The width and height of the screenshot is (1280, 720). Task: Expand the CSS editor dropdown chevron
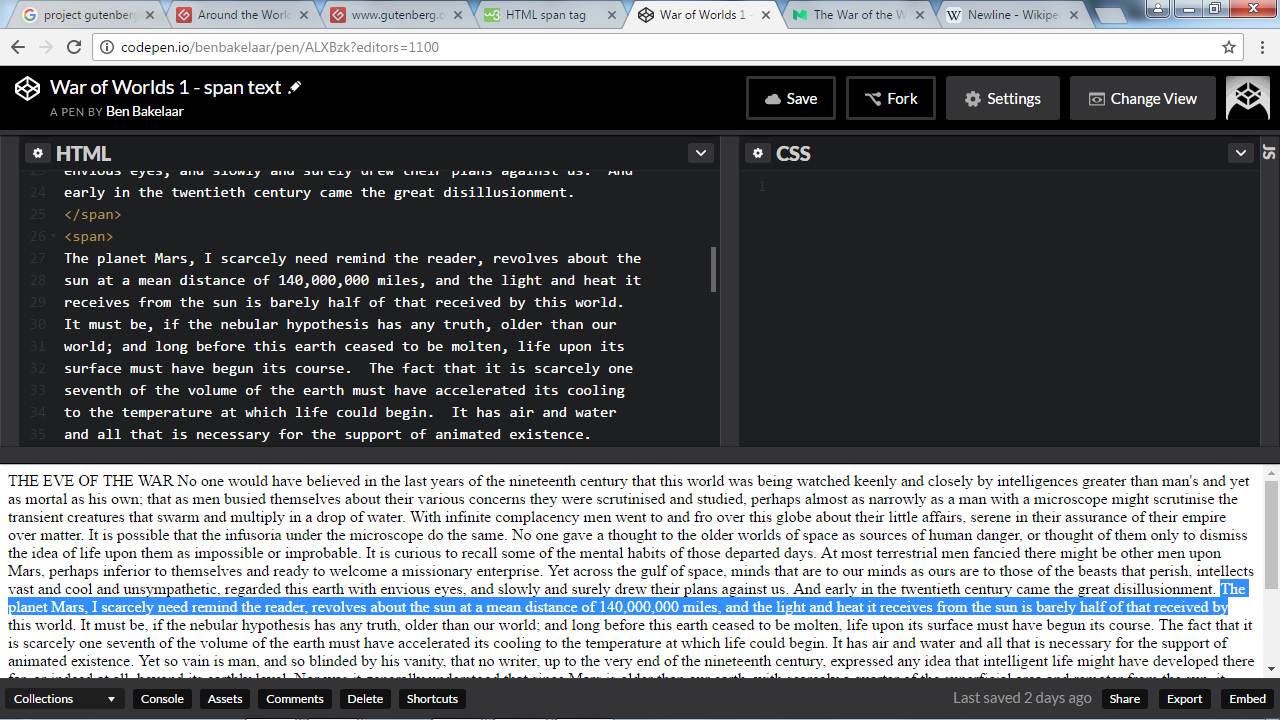[1240, 153]
